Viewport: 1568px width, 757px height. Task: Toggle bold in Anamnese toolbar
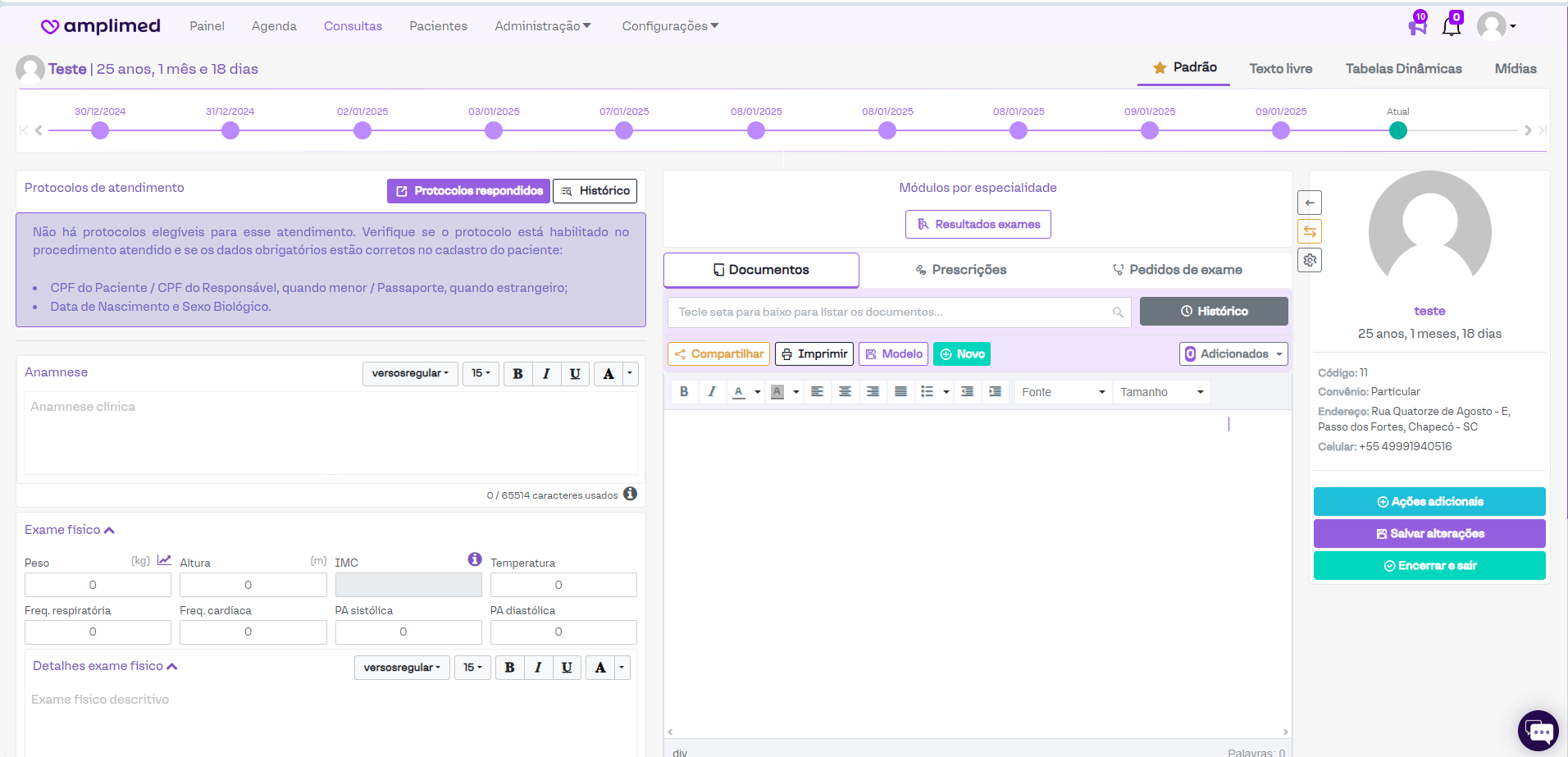click(x=517, y=374)
